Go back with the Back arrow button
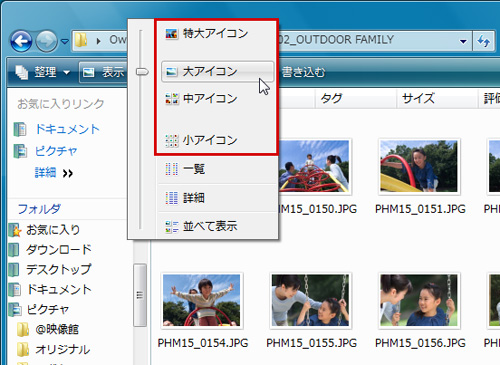 pyautogui.click(x=21, y=41)
